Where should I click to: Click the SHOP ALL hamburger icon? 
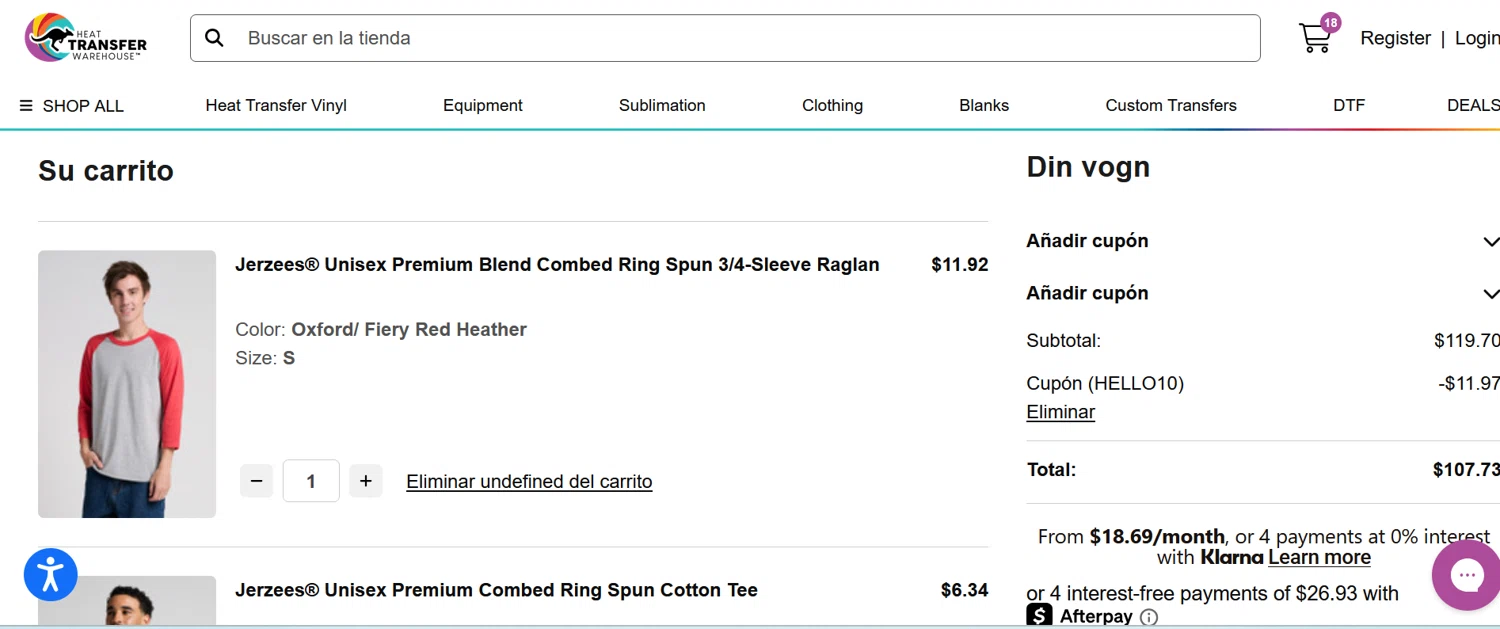click(26, 106)
